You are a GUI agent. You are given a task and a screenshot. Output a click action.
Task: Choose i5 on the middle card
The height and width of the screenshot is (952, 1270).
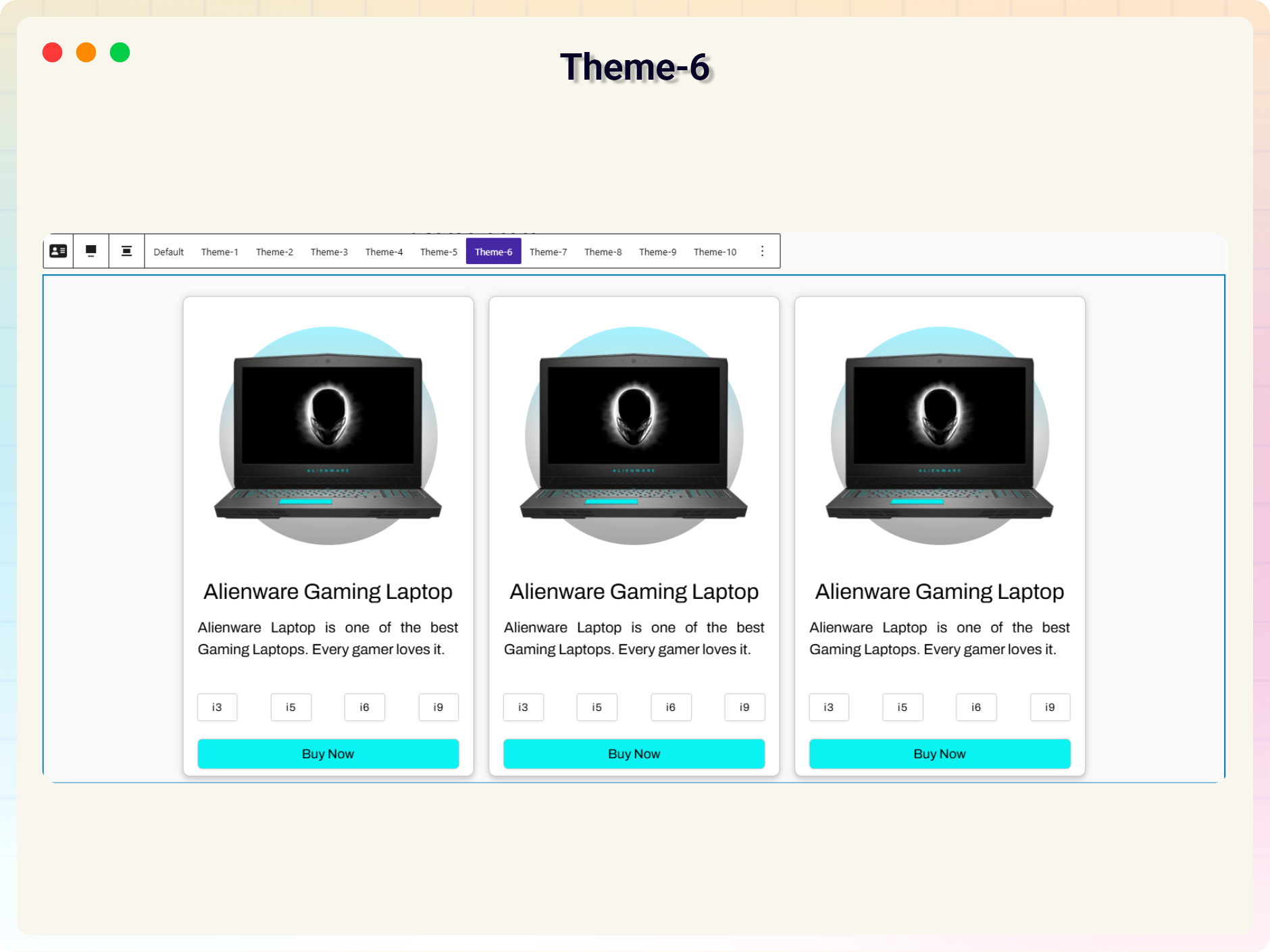(x=597, y=707)
